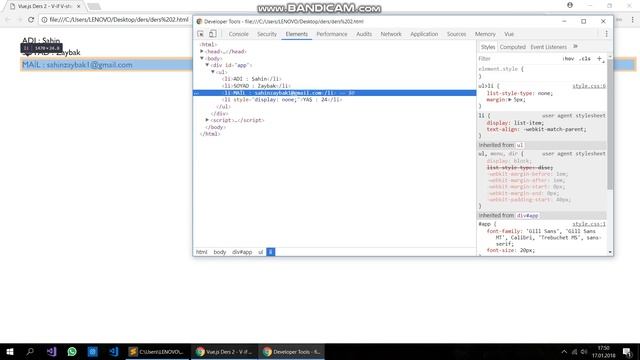
Task: Toggle the :hov element state panel
Action: point(568,59)
